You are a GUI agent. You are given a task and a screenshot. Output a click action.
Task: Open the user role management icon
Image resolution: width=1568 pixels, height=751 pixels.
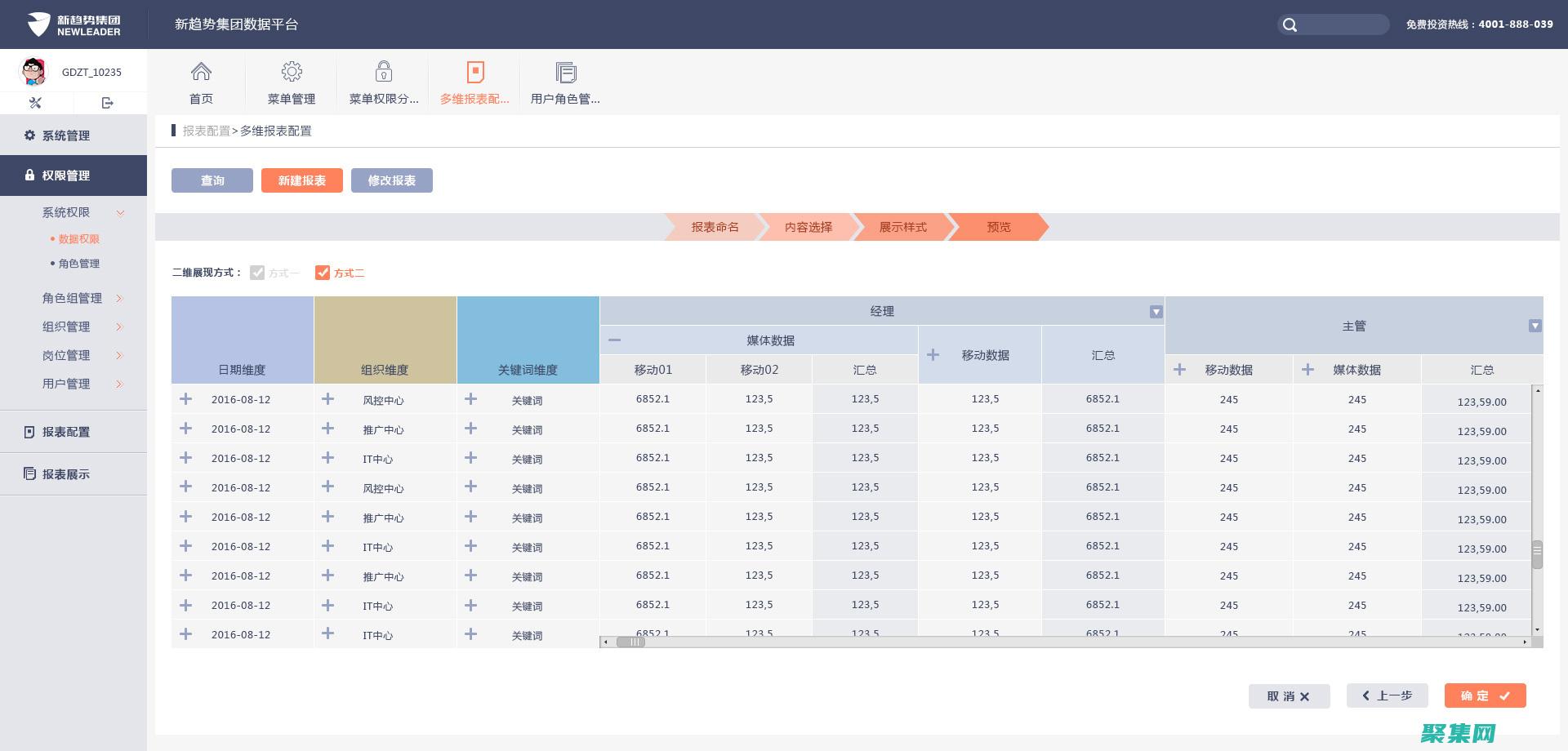coord(565,72)
